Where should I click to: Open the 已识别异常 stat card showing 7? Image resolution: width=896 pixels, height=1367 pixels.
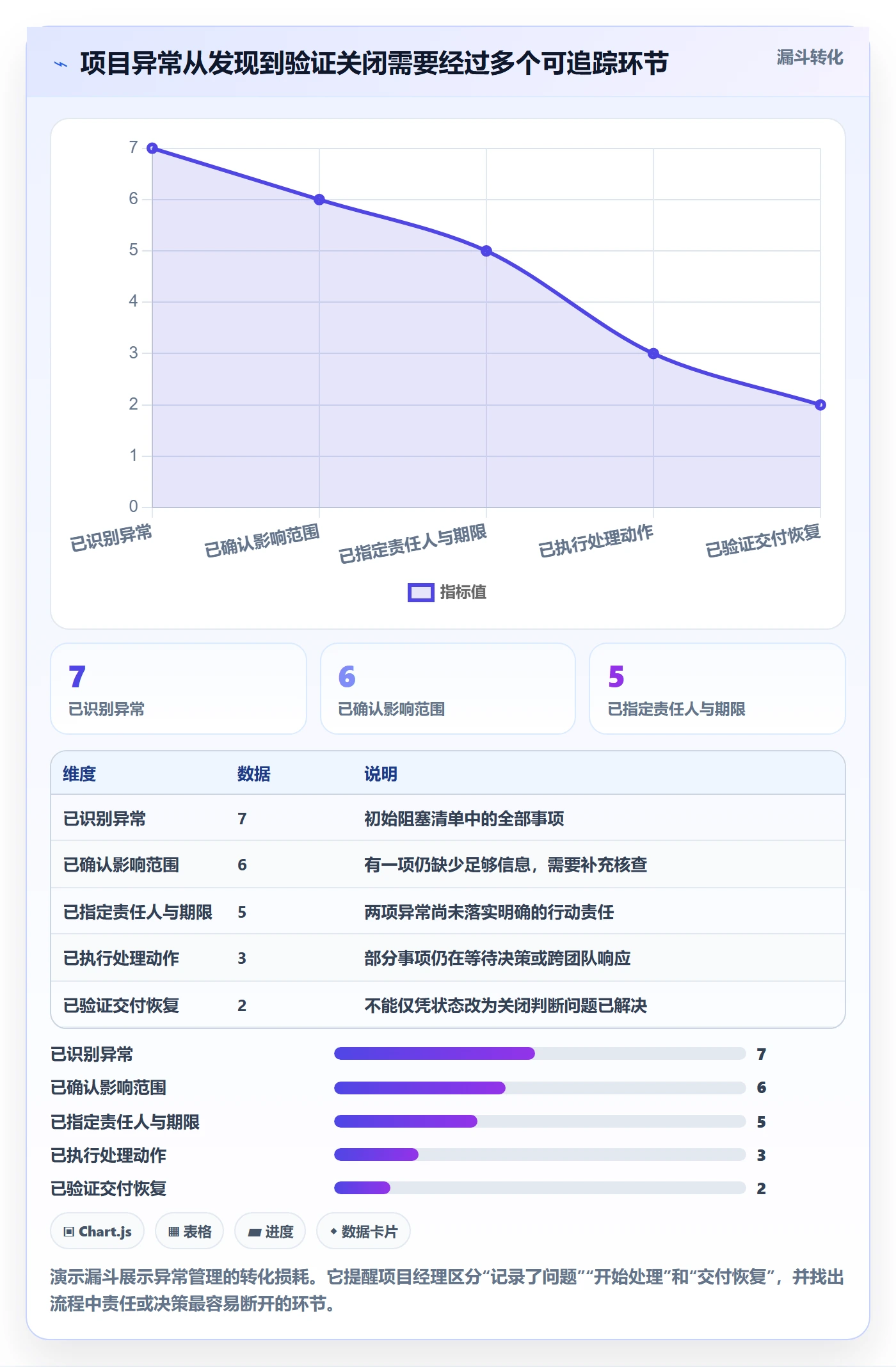[x=179, y=689]
